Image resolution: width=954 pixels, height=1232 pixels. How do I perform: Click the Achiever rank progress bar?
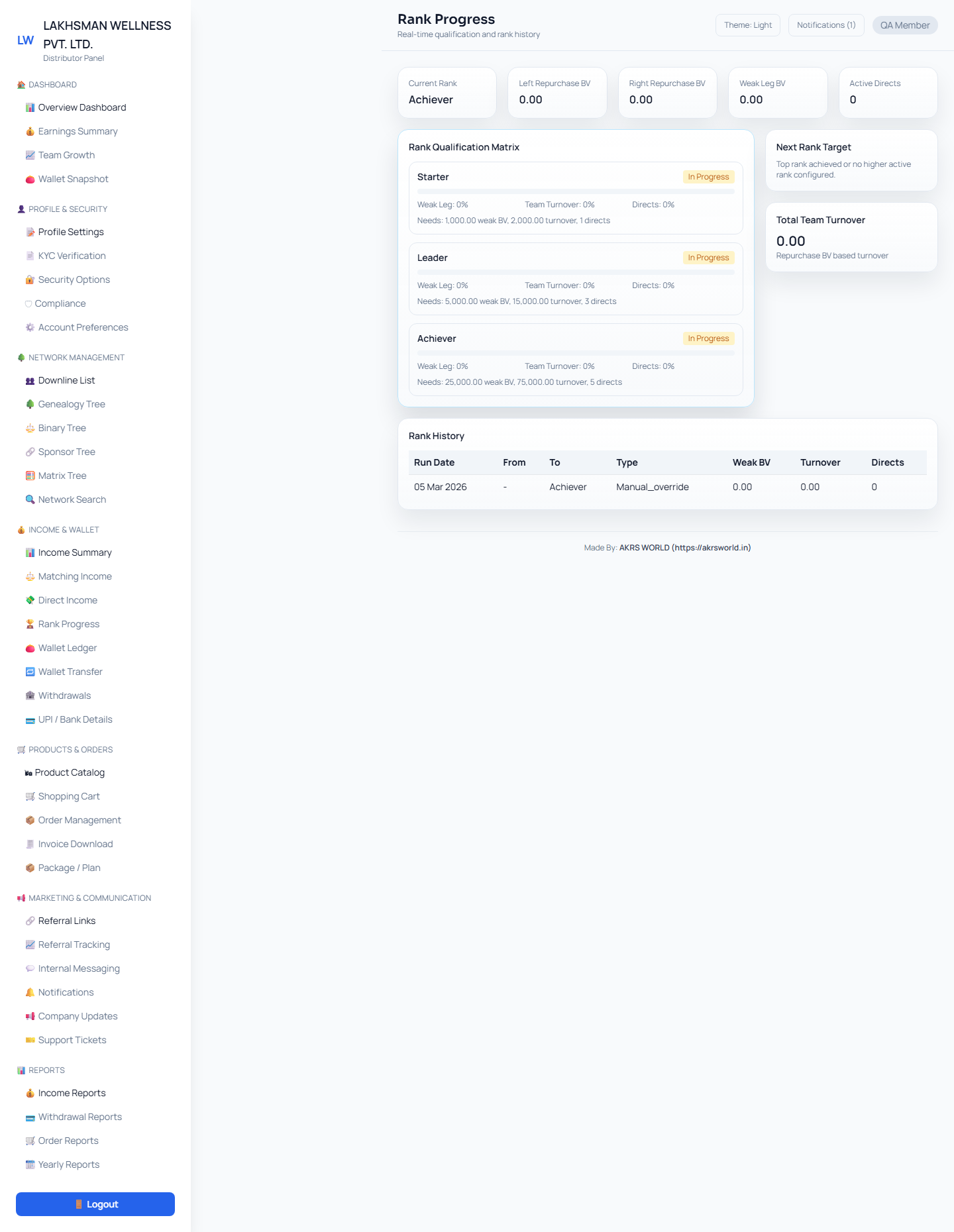(x=575, y=353)
